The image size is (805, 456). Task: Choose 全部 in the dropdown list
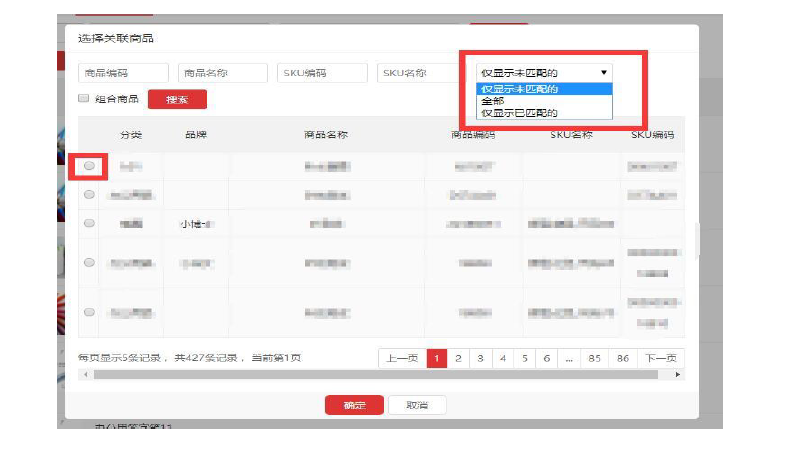click(544, 101)
